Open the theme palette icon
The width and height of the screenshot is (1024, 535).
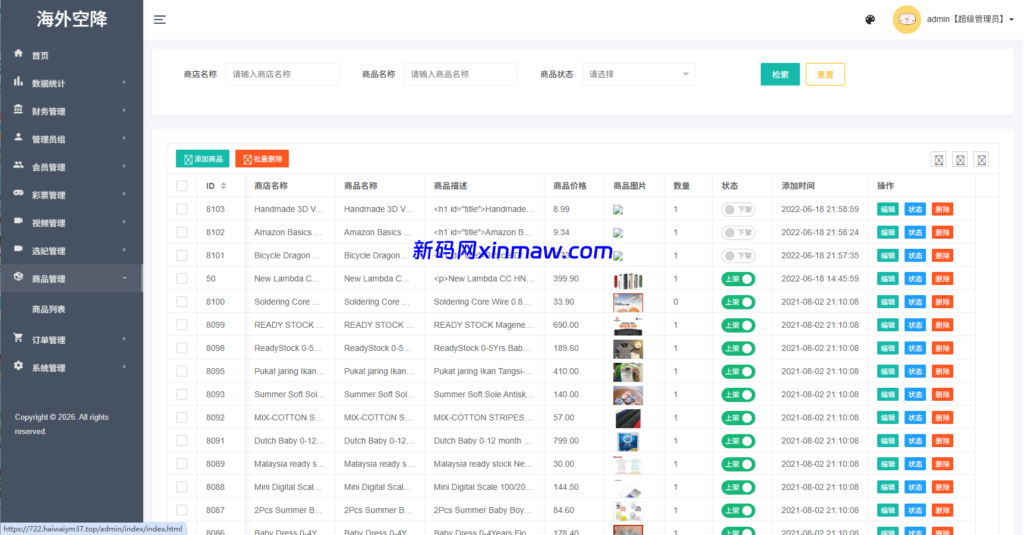(x=870, y=20)
